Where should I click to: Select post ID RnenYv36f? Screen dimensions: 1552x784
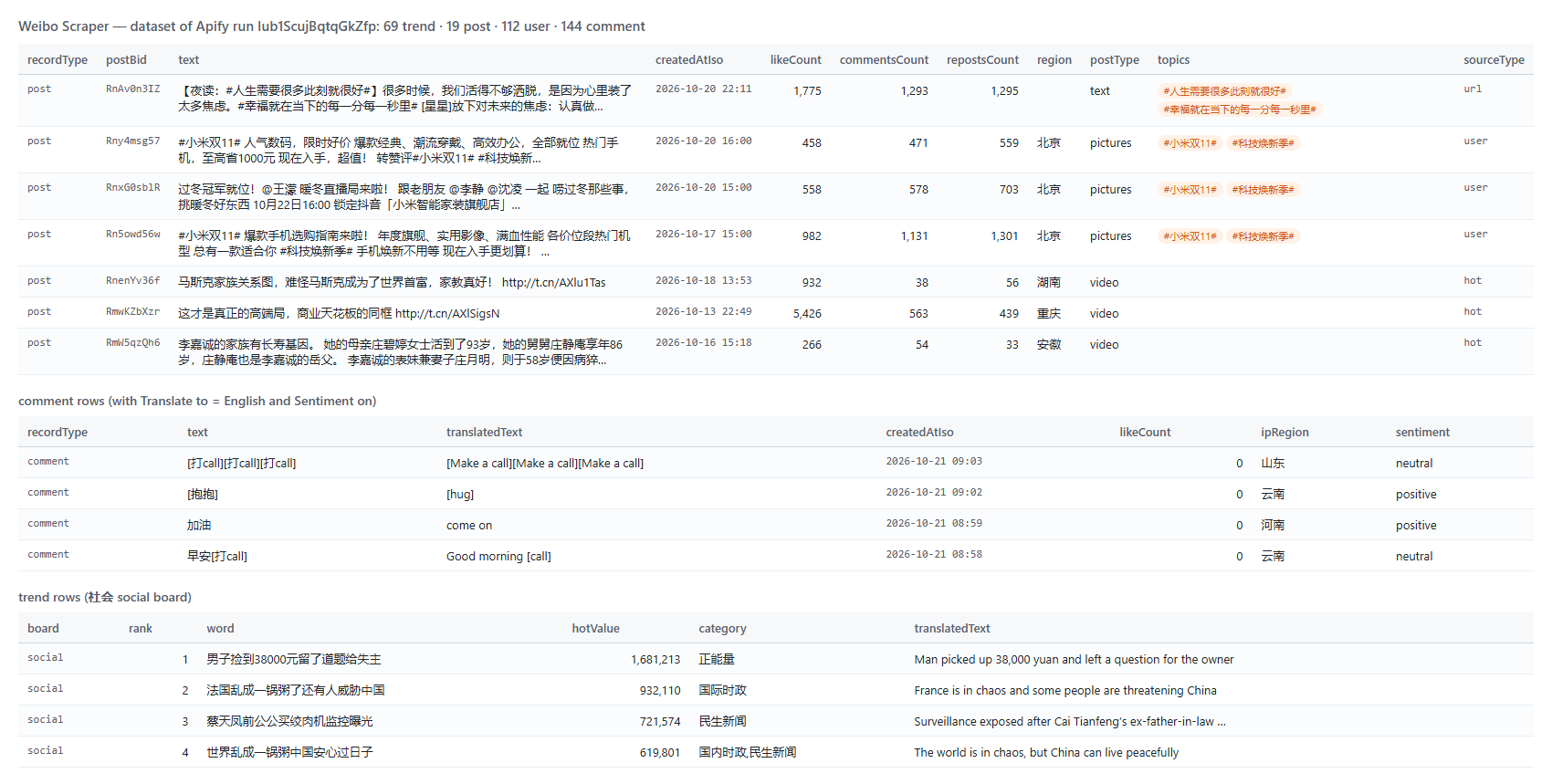point(132,281)
